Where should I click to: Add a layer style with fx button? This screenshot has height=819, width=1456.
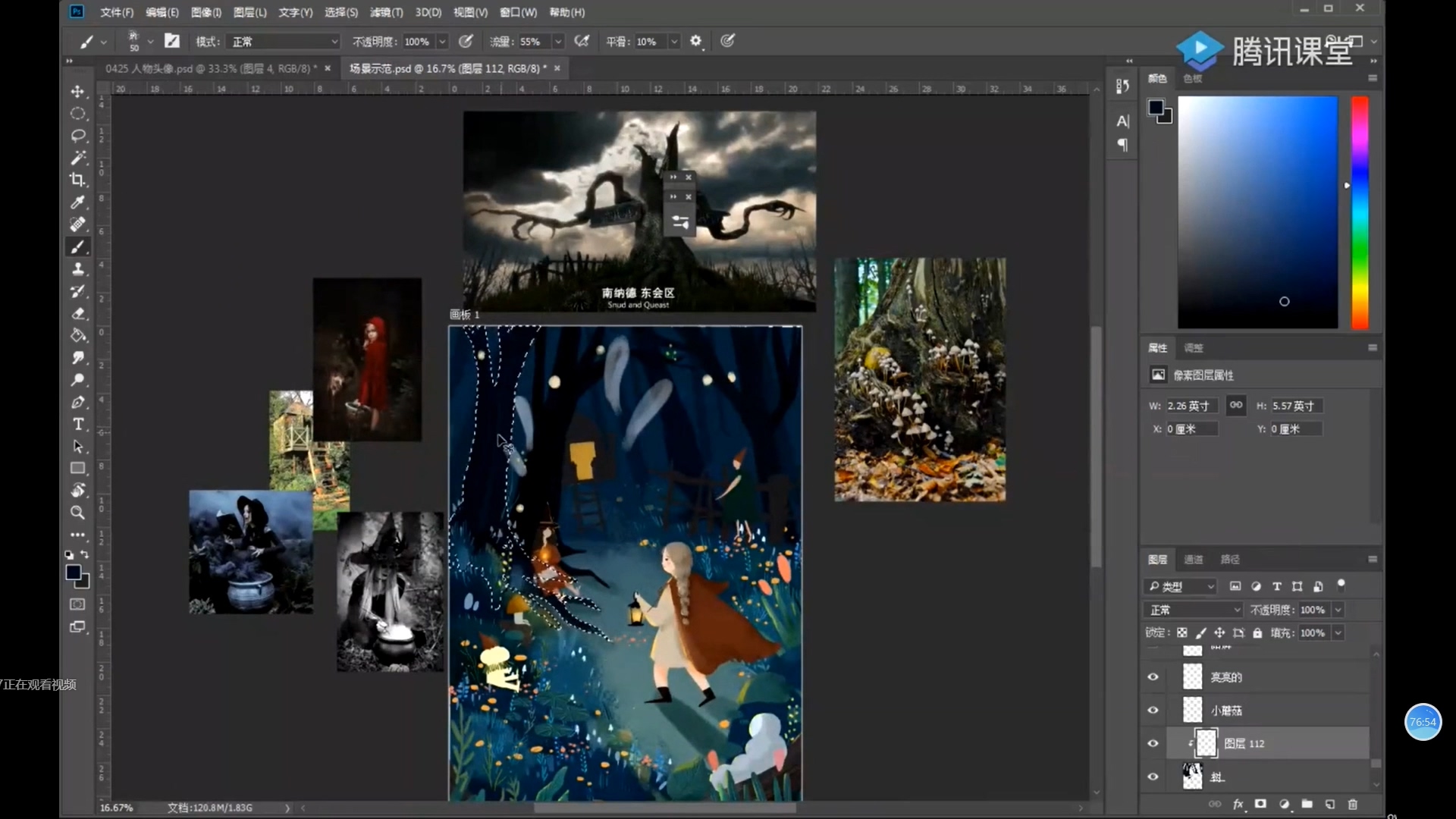coord(1238,804)
